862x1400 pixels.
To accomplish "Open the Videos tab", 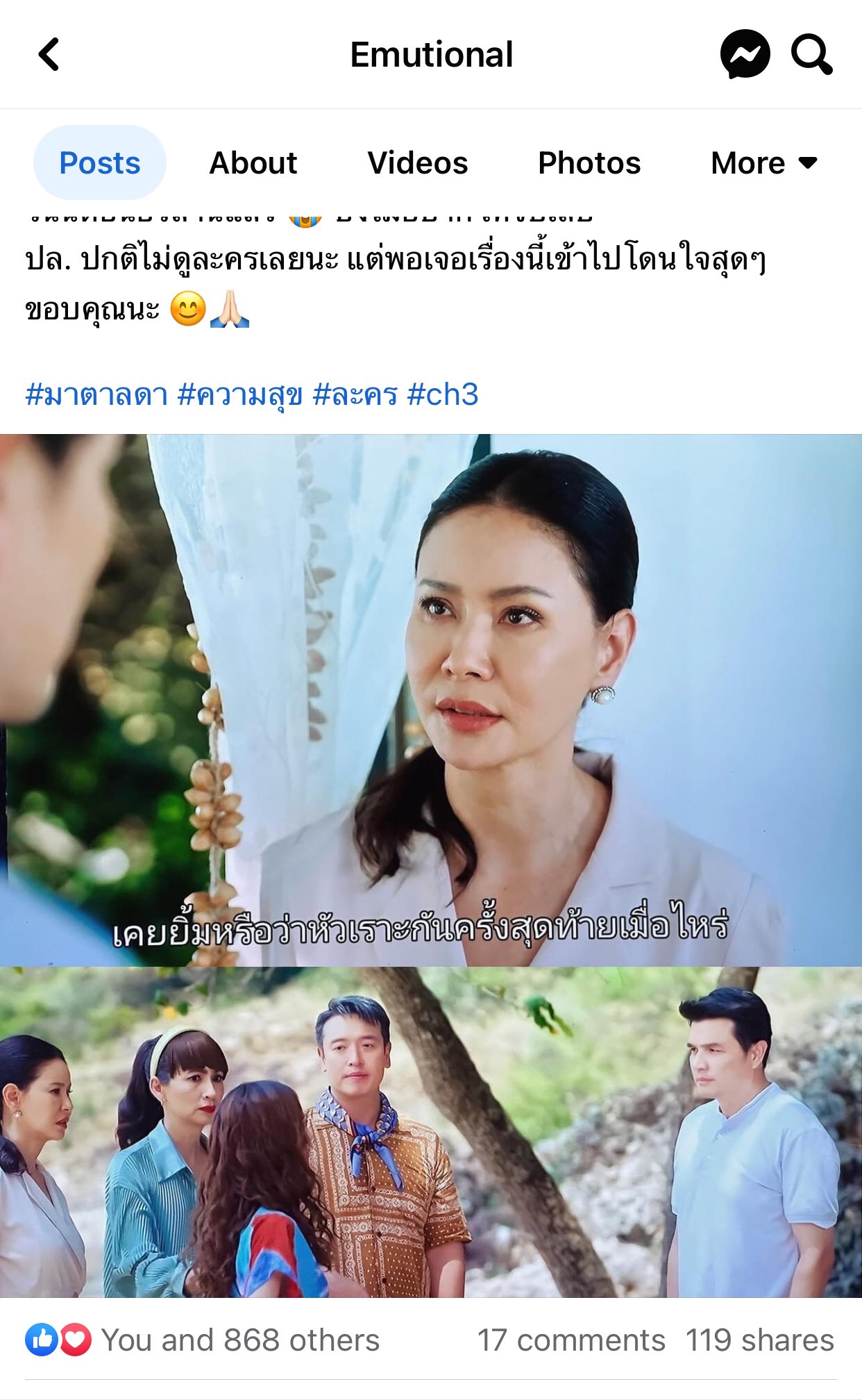I will [x=418, y=163].
